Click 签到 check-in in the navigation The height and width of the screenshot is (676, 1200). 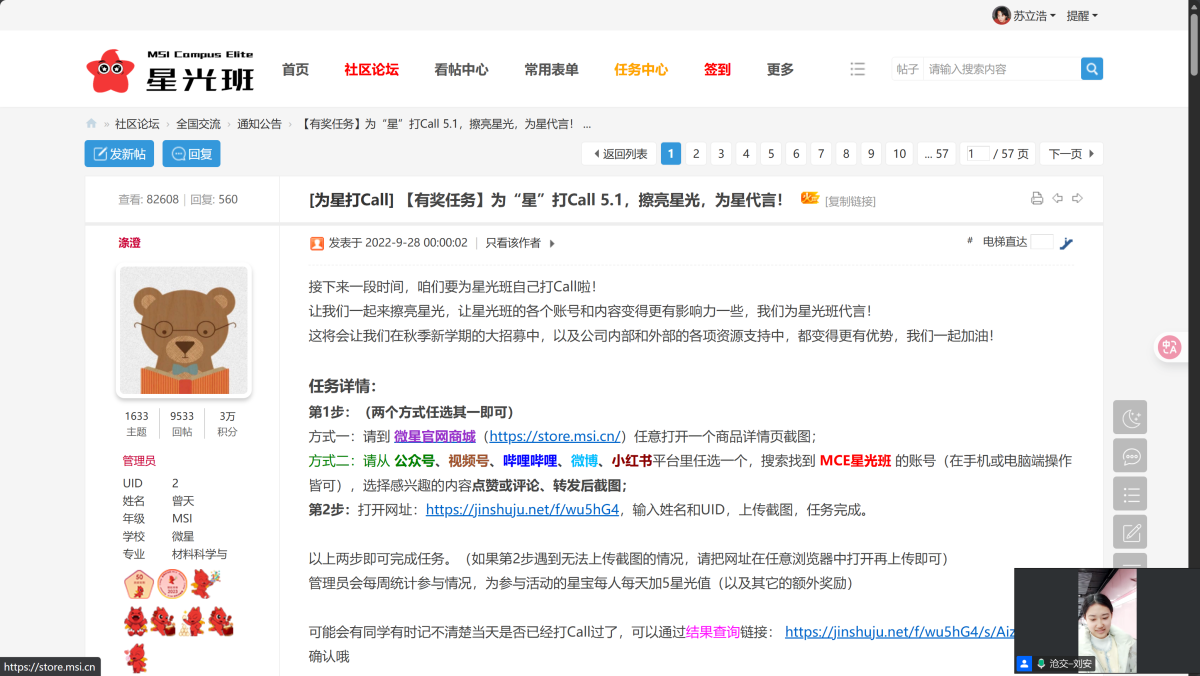pyautogui.click(x=717, y=69)
